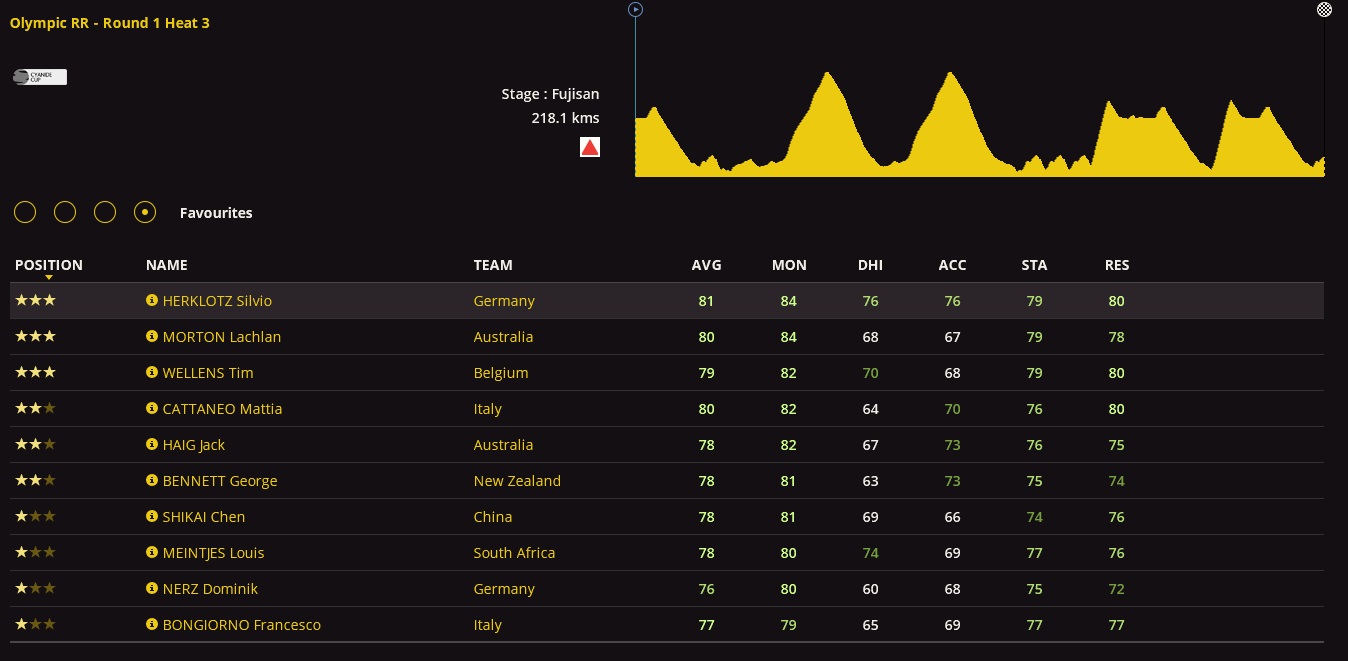Select the first radio button view
The width and height of the screenshot is (1348, 661).
click(25, 212)
